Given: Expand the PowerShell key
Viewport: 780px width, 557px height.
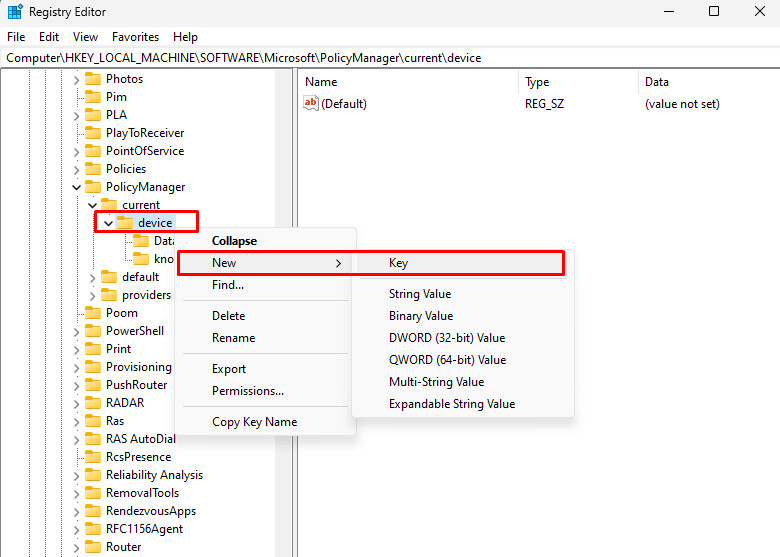Looking at the screenshot, I should coord(76,332).
